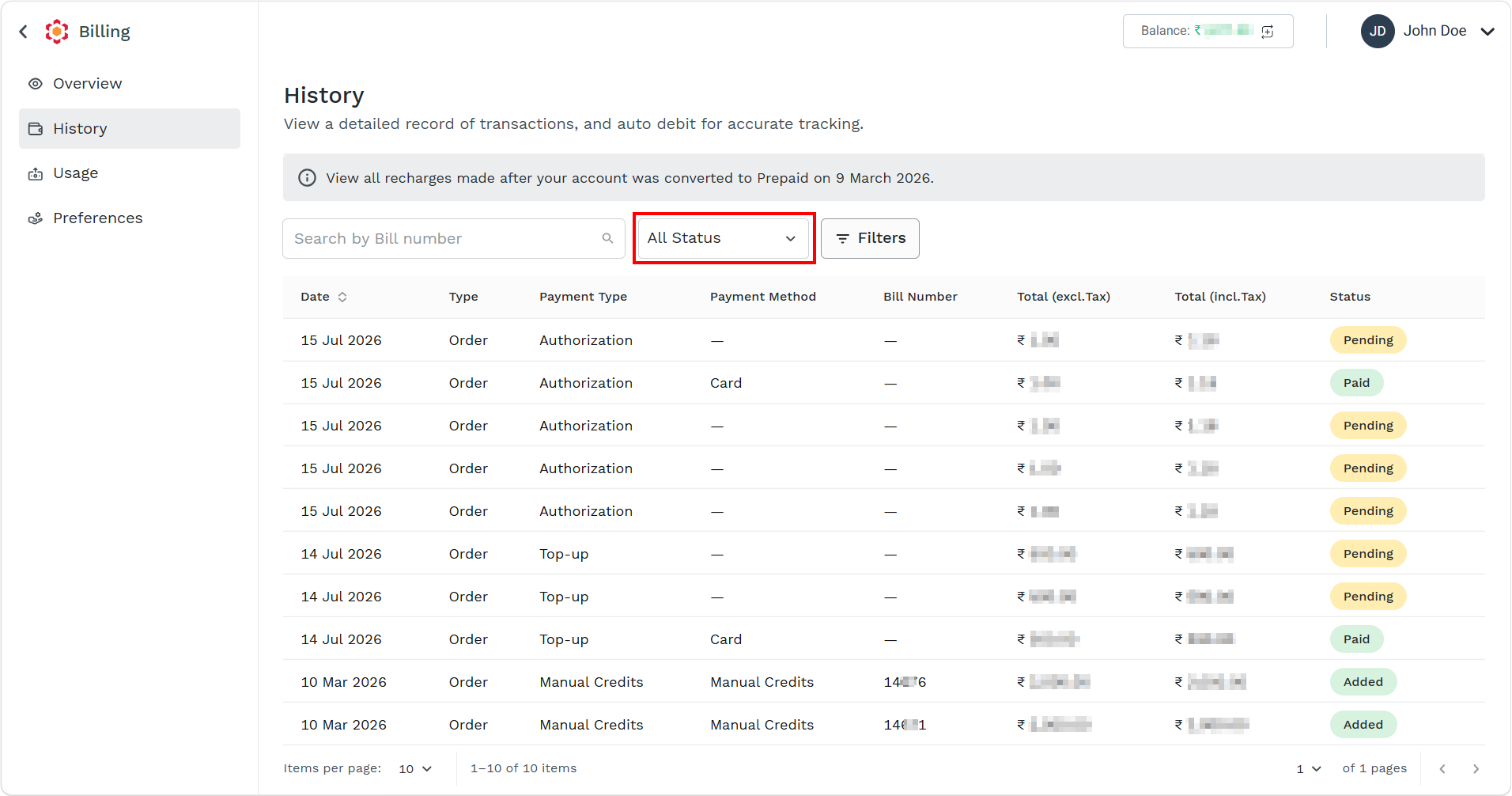Image resolution: width=1512 pixels, height=796 pixels.
Task: Click the Overview eye icon
Action: coord(36,84)
